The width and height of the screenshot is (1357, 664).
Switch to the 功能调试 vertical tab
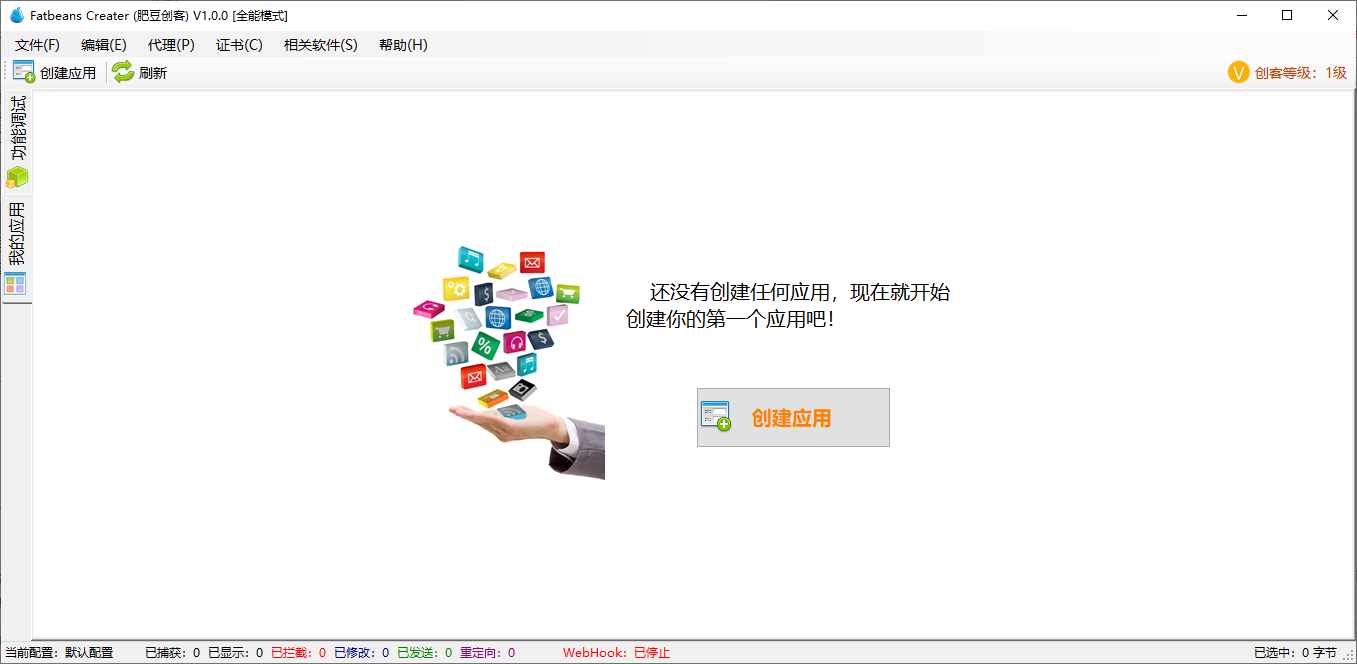(x=17, y=130)
